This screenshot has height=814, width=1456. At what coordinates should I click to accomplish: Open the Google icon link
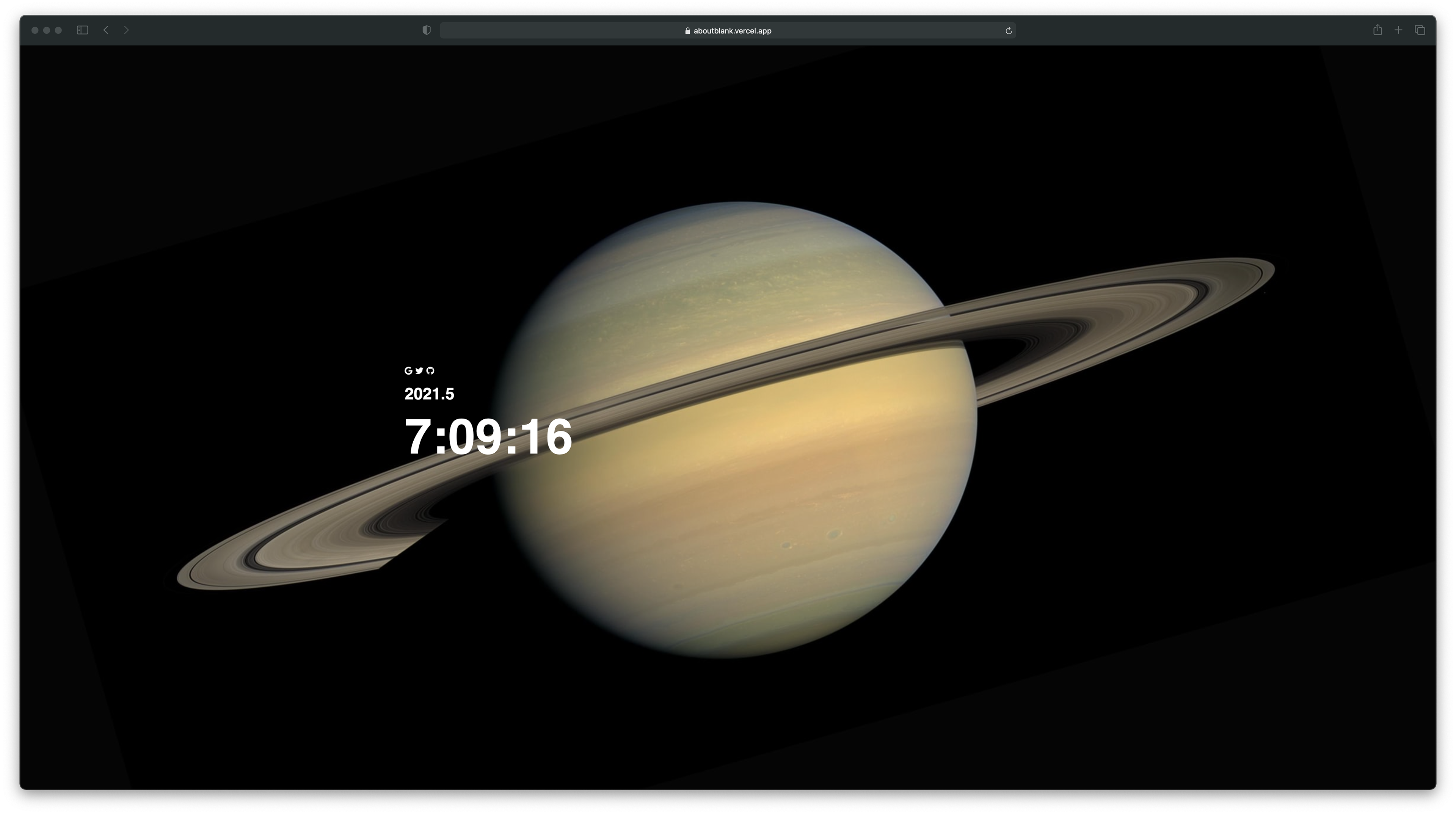pyautogui.click(x=408, y=371)
